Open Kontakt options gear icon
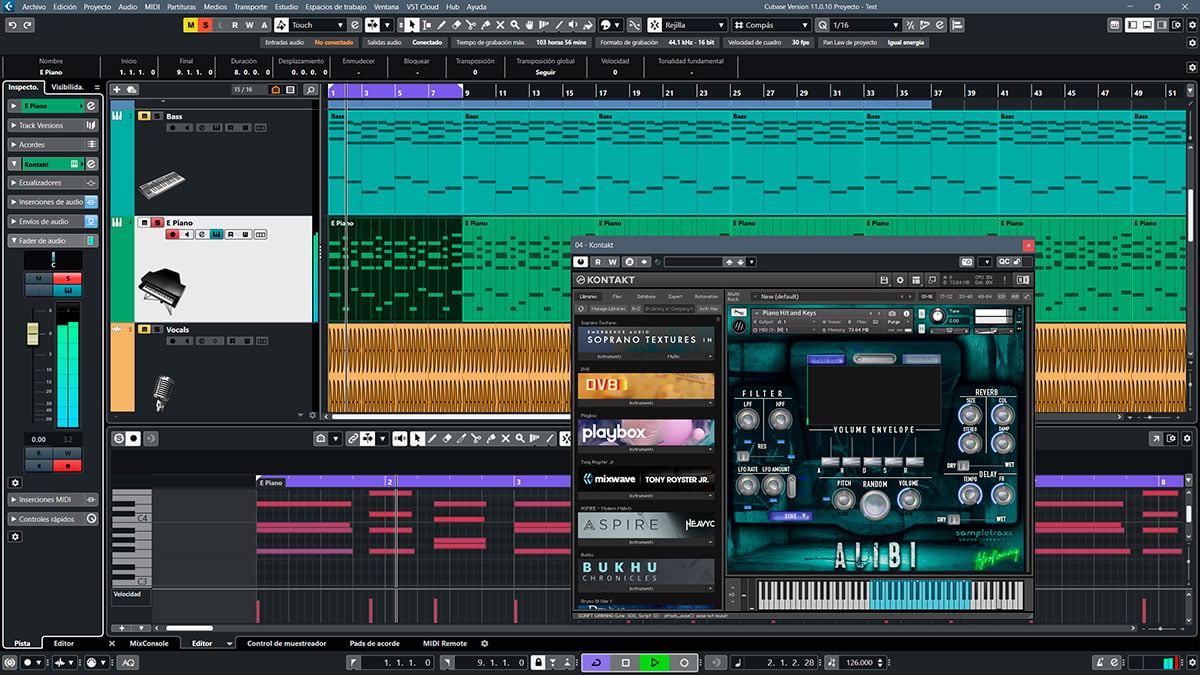Image resolution: width=1200 pixels, height=675 pixels. (900, 280)
